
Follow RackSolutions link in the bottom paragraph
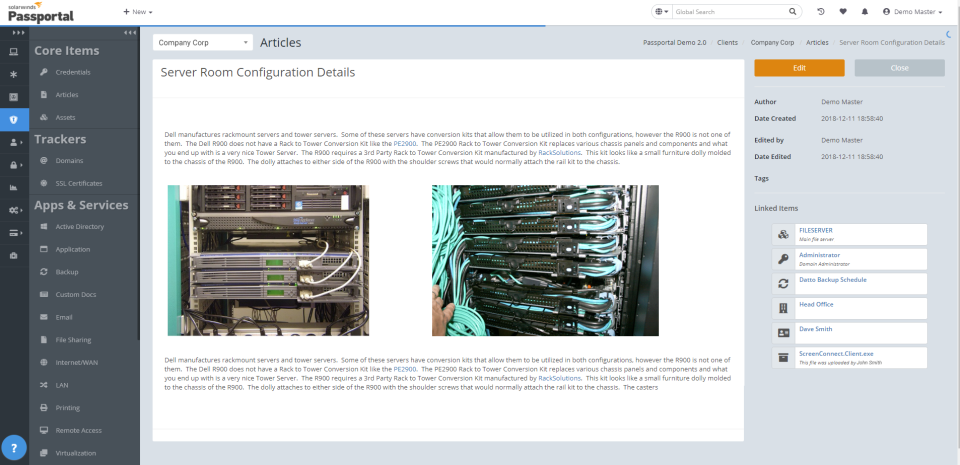coord(559,379)
